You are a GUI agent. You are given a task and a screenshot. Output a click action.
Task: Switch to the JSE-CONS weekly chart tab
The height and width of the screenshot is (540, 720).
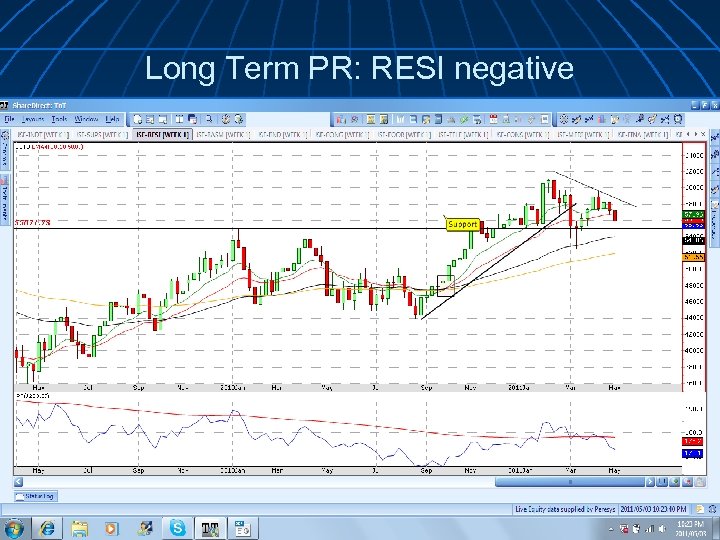523,135
